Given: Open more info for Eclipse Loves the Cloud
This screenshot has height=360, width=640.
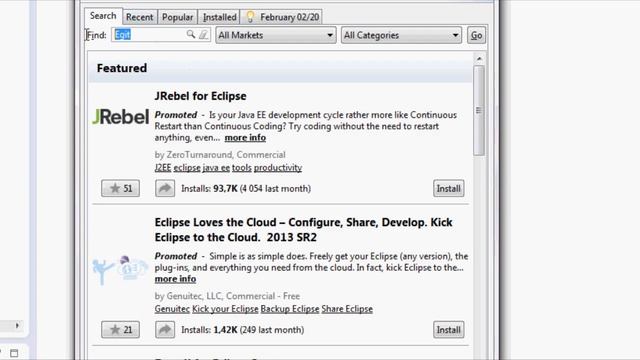Looking at the screenshot, I should (176, 279).
